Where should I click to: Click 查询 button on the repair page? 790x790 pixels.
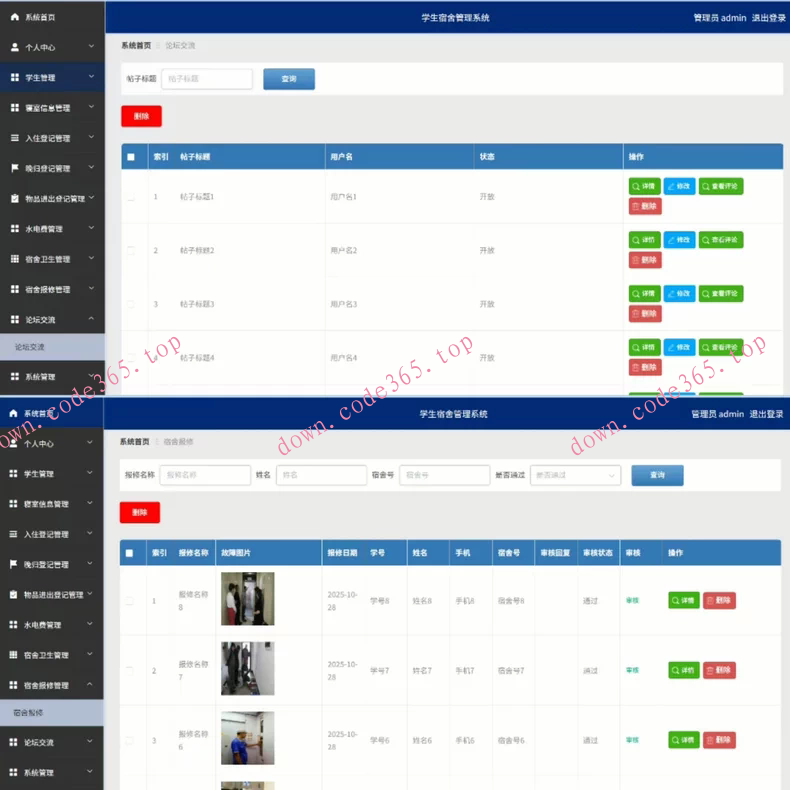click(x=657, y=475)
